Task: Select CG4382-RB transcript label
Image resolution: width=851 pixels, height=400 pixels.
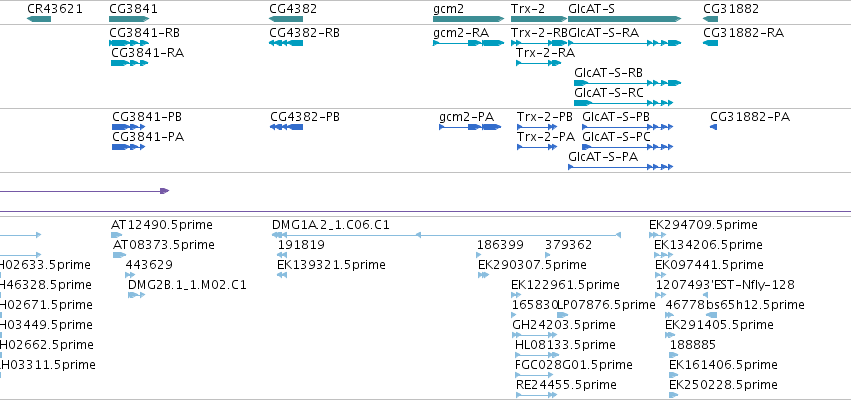Action: point(304,33)
